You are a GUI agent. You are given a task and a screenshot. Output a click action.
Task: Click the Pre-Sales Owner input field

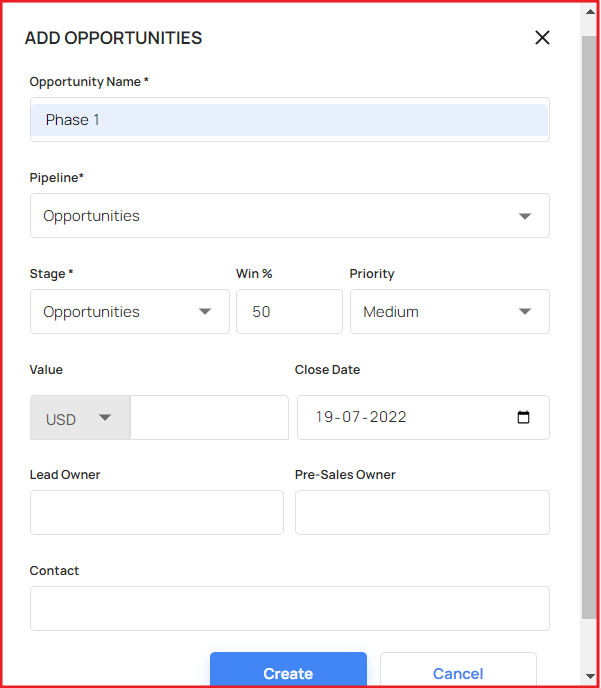click(x=422, y=512)
